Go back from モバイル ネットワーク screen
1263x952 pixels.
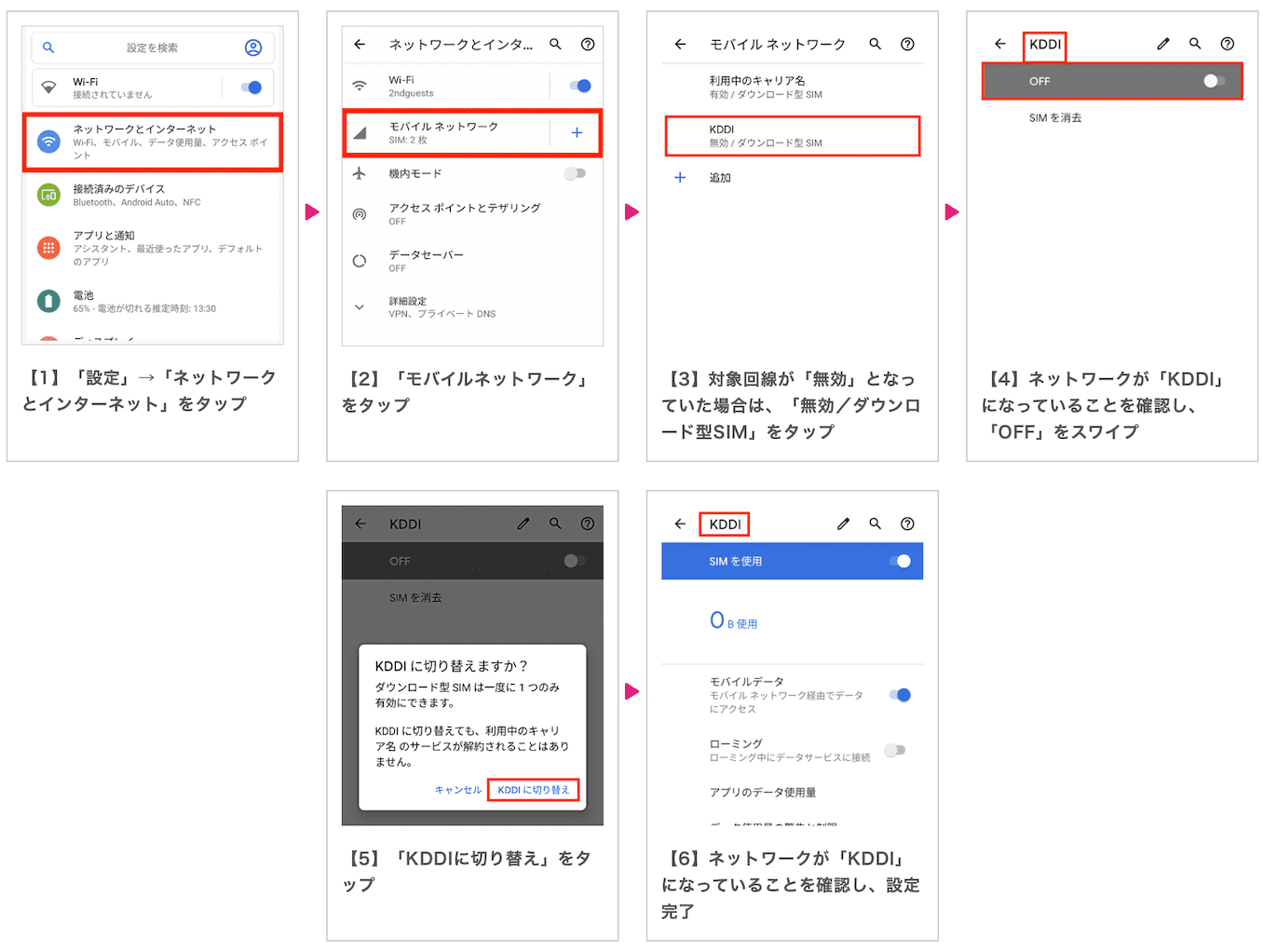point(680,44)
